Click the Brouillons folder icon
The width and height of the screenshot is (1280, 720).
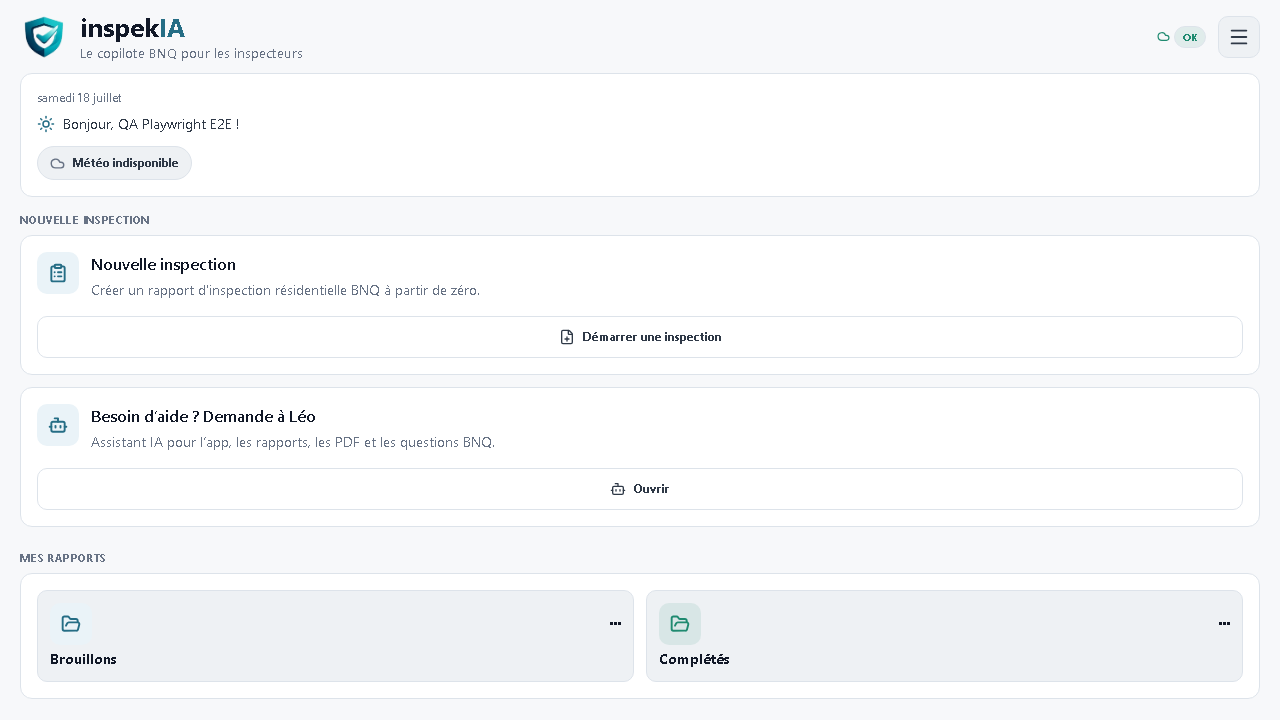click(71, 624)
